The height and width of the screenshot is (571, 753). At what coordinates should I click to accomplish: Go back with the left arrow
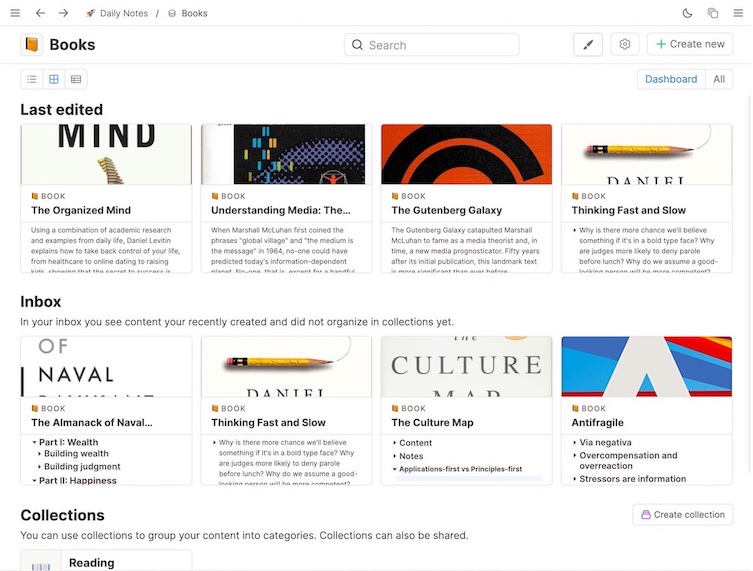pyautogui.click(x=40, y=13)
